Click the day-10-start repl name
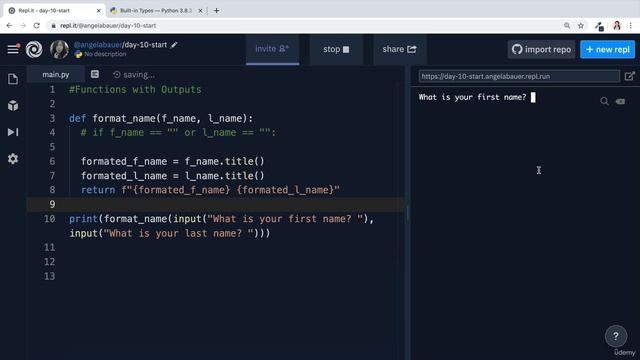The width and height of the screenshot is (640, 360). click(146, 45)
